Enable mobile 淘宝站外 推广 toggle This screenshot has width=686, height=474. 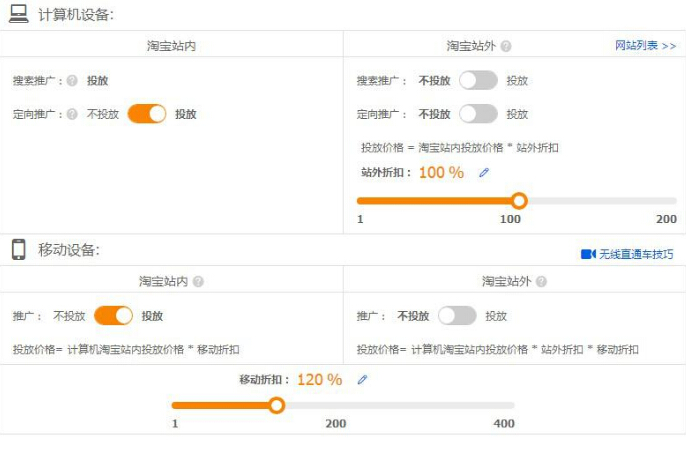pos(457,316)
